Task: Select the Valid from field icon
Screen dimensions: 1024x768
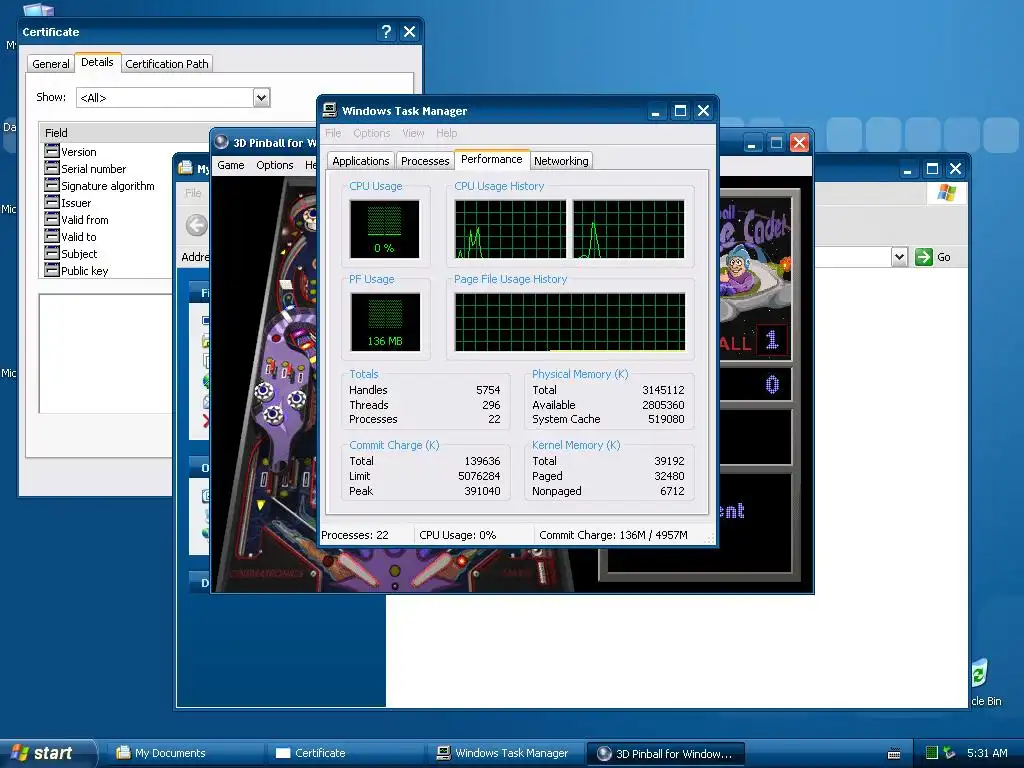Action: 52,219
